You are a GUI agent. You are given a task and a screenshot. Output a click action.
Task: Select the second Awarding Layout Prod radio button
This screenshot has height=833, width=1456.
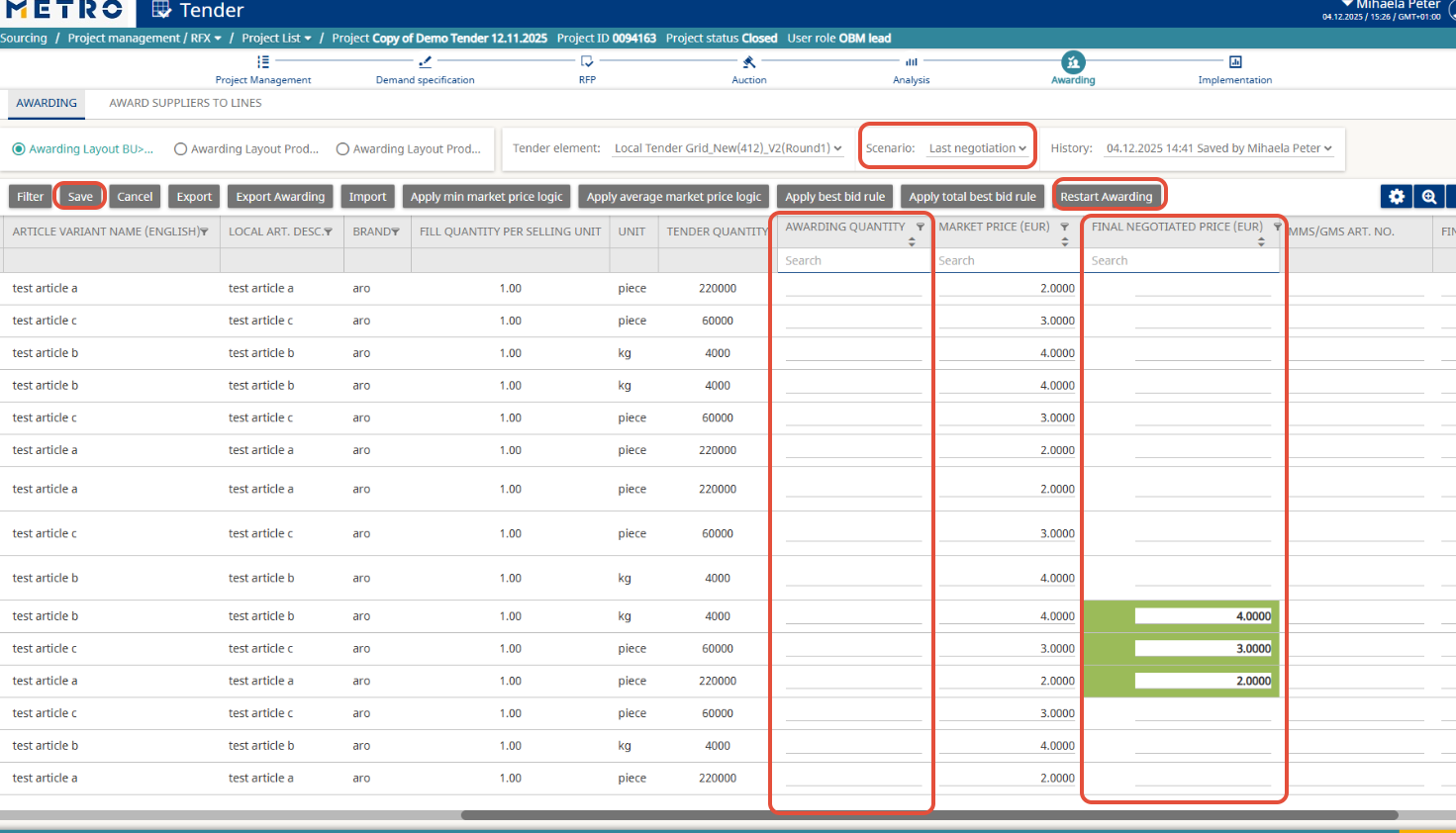(180, 149)
